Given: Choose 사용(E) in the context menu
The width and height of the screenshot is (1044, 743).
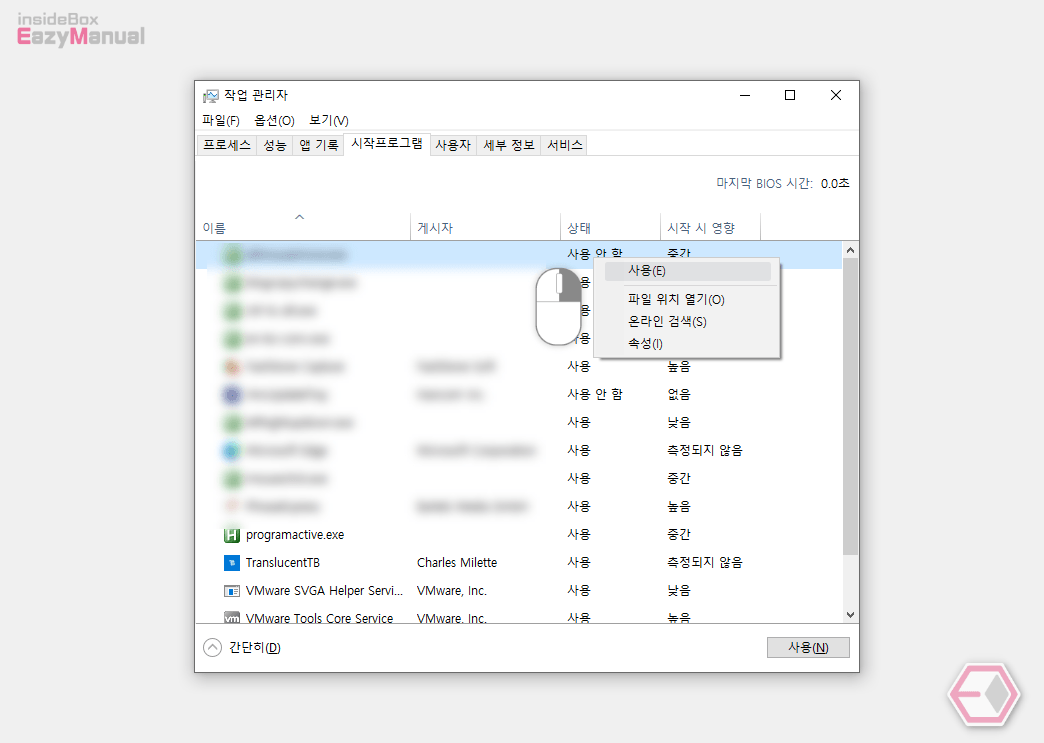Looking at the screenshot, I should click(x=687, y=271).
